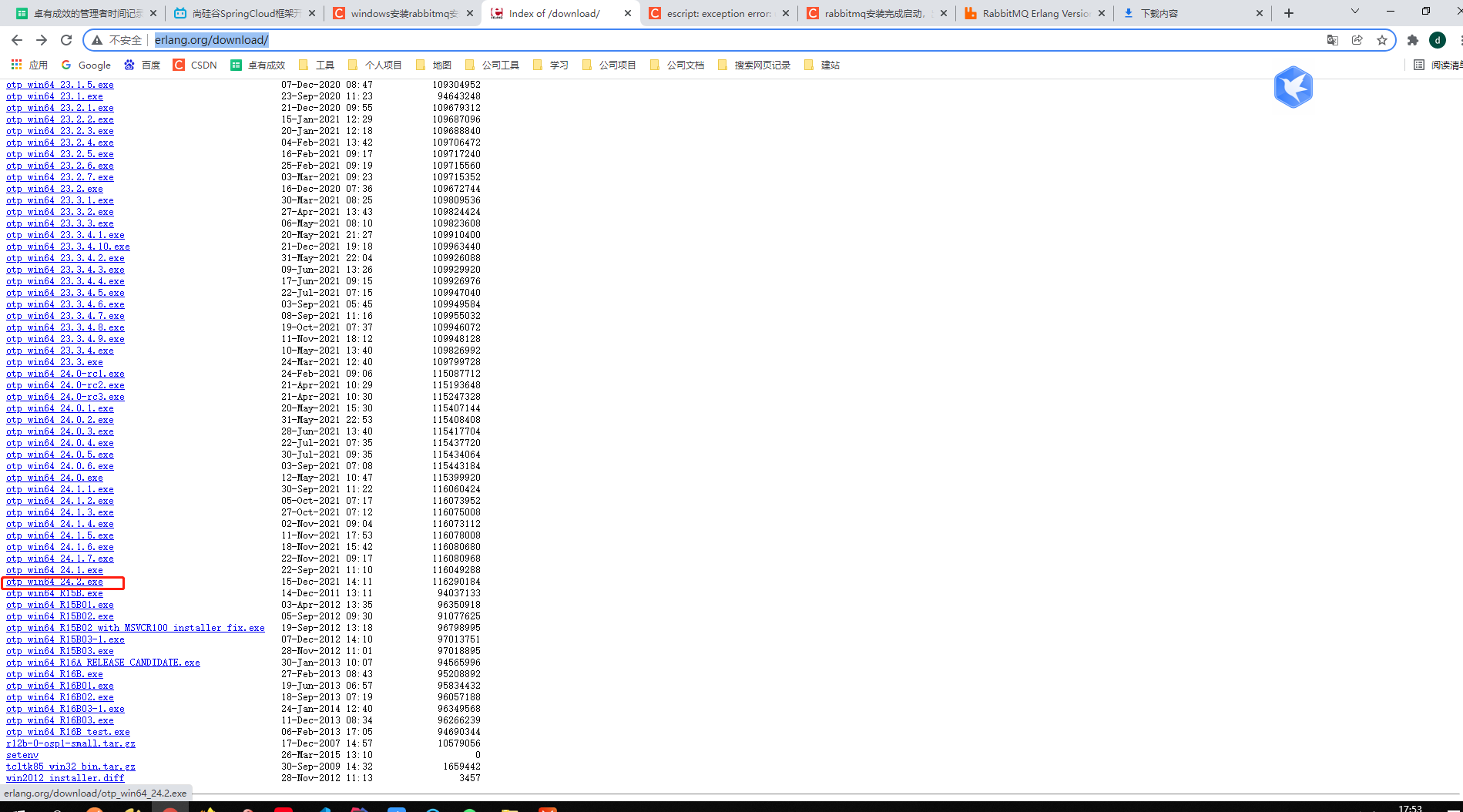Viewport: 1463px width, 812px height.
Task: Open the 建站 bookmark folder
Action: [x=822, y=65]
